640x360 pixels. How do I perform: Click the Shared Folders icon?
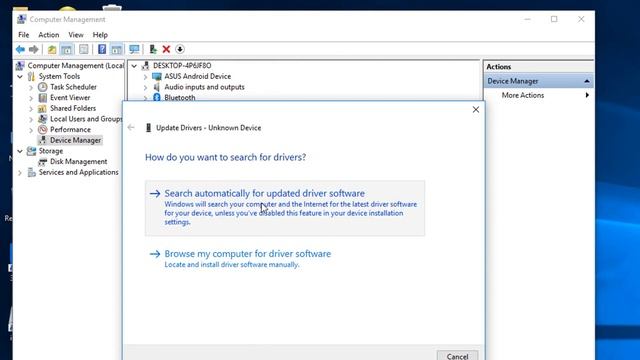(42, 108)
